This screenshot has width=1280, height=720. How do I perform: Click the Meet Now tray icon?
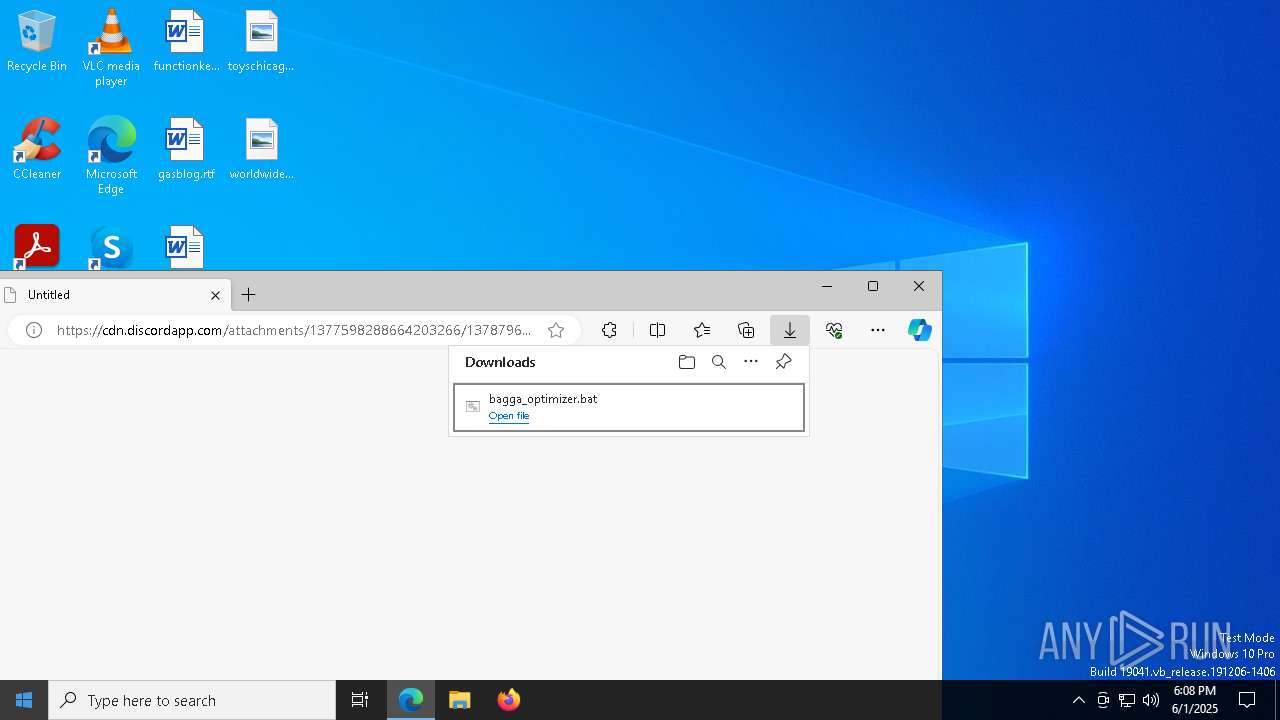coord(1103,700)
